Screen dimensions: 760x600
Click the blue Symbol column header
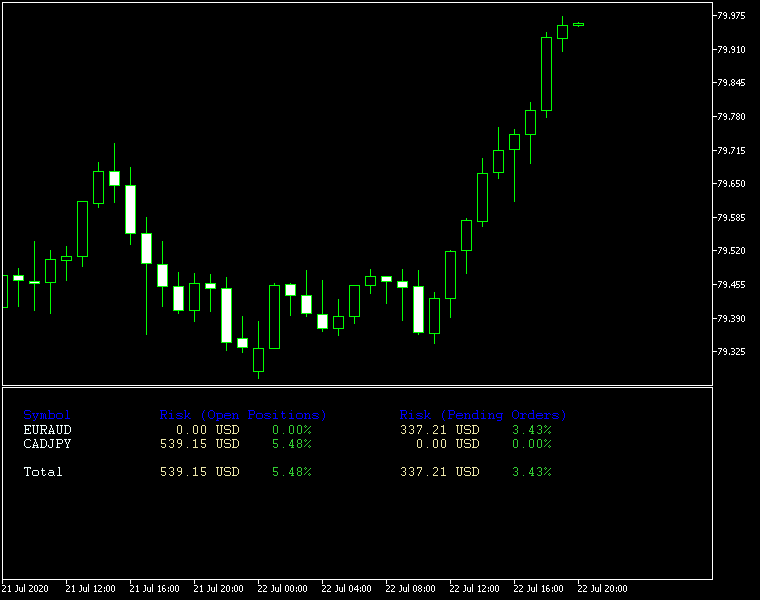tap(47, 415)
